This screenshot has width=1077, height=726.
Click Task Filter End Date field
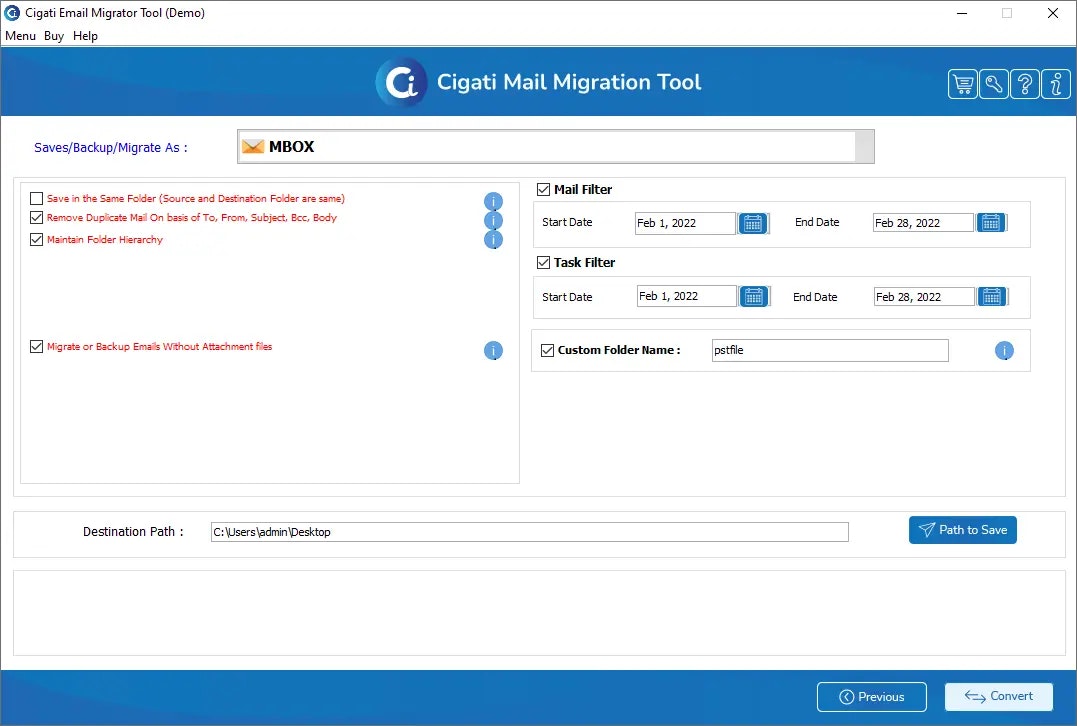point(925,297)
